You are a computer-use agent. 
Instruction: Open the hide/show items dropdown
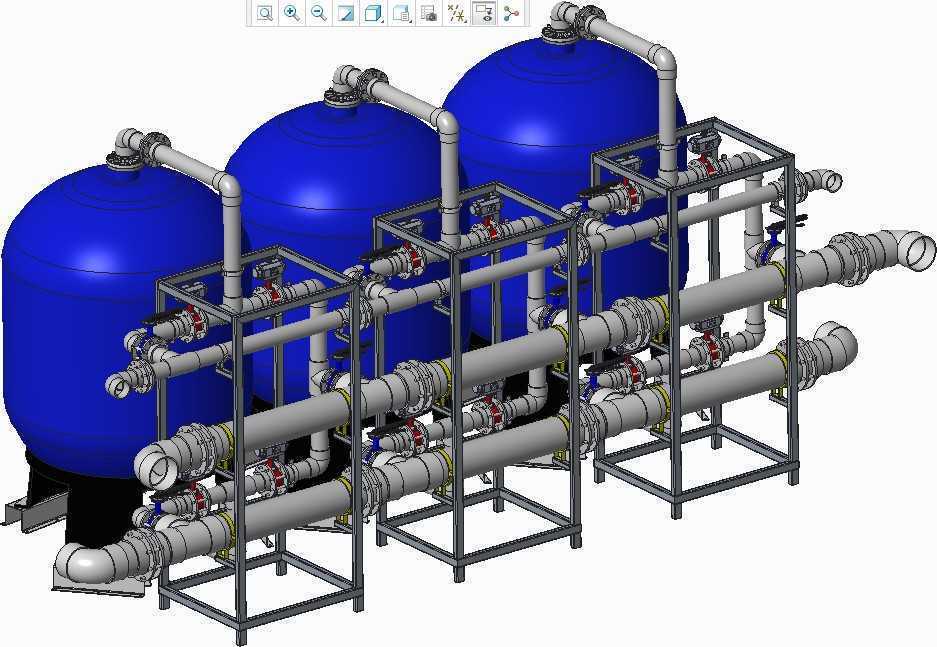pos(457,13)
